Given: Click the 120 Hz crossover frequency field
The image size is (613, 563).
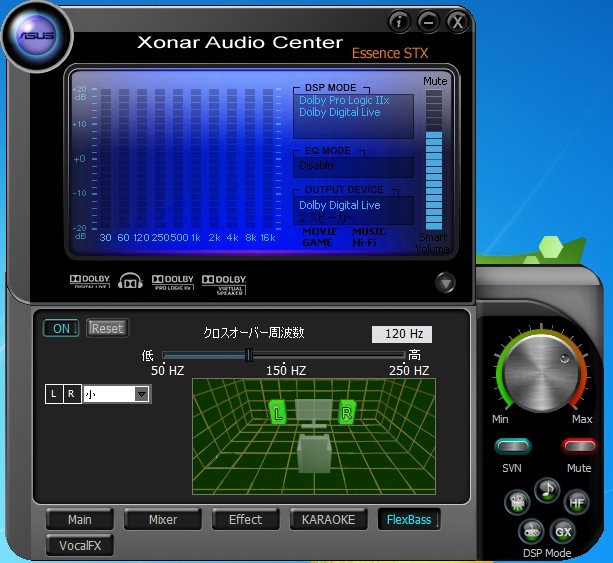Looking at the screenshot, I should (402, 334).
